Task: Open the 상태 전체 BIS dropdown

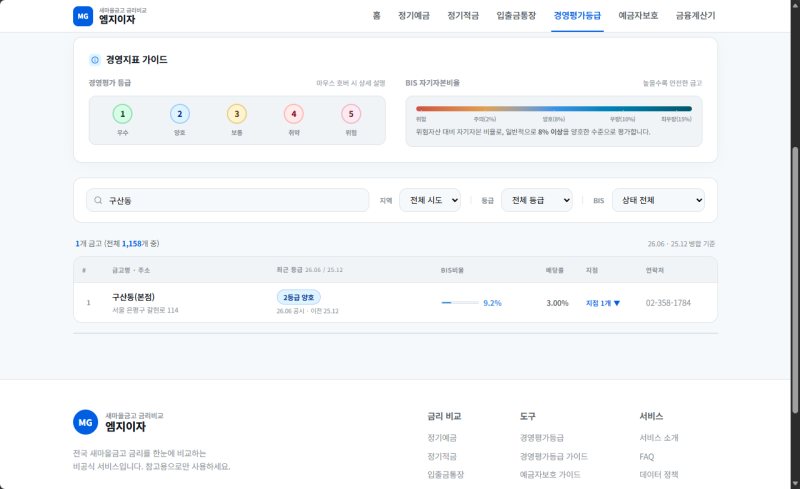Action: click(658, 200)
